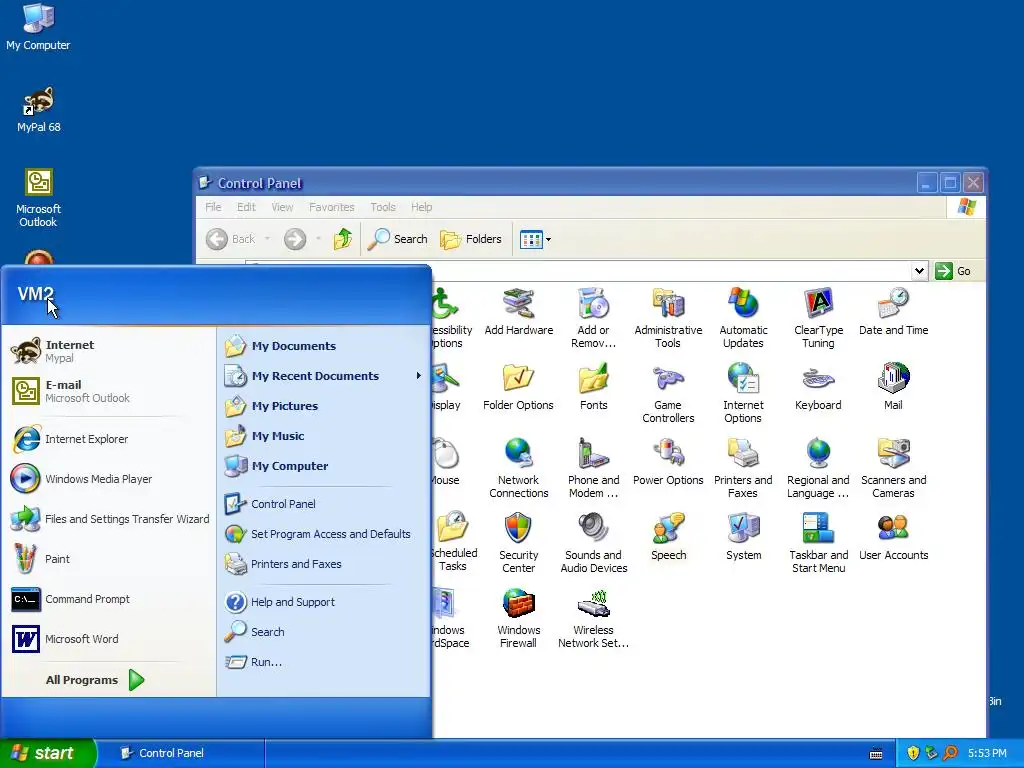Launch Command Prompt
1024x768 pixels.
tap(110, 599)
